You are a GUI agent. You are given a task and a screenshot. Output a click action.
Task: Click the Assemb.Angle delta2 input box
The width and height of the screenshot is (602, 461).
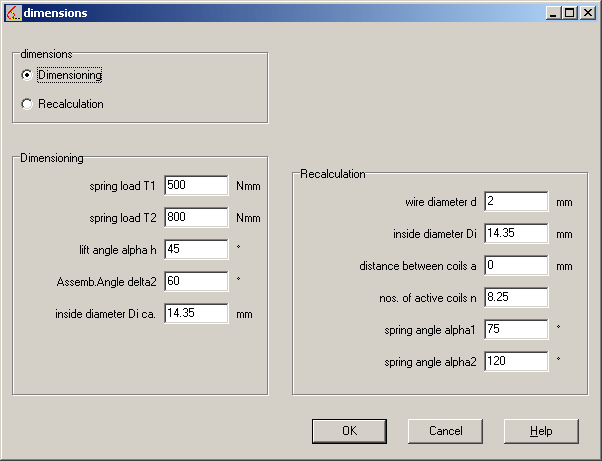[196, 281]
